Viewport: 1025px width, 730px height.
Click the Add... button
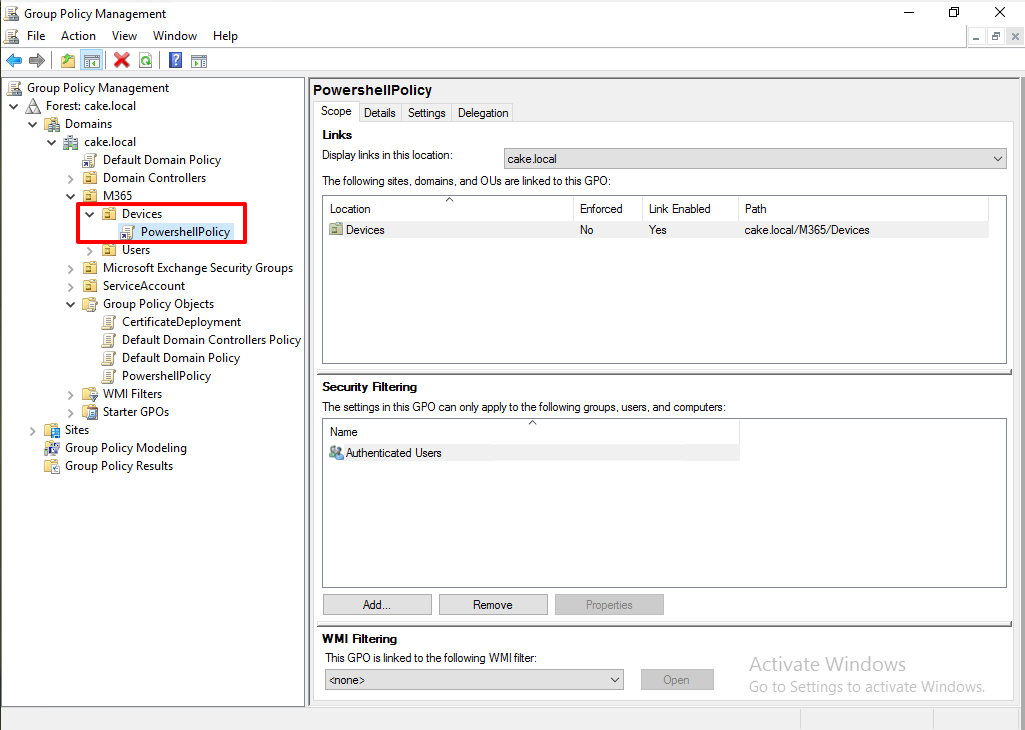click(377, 605)
